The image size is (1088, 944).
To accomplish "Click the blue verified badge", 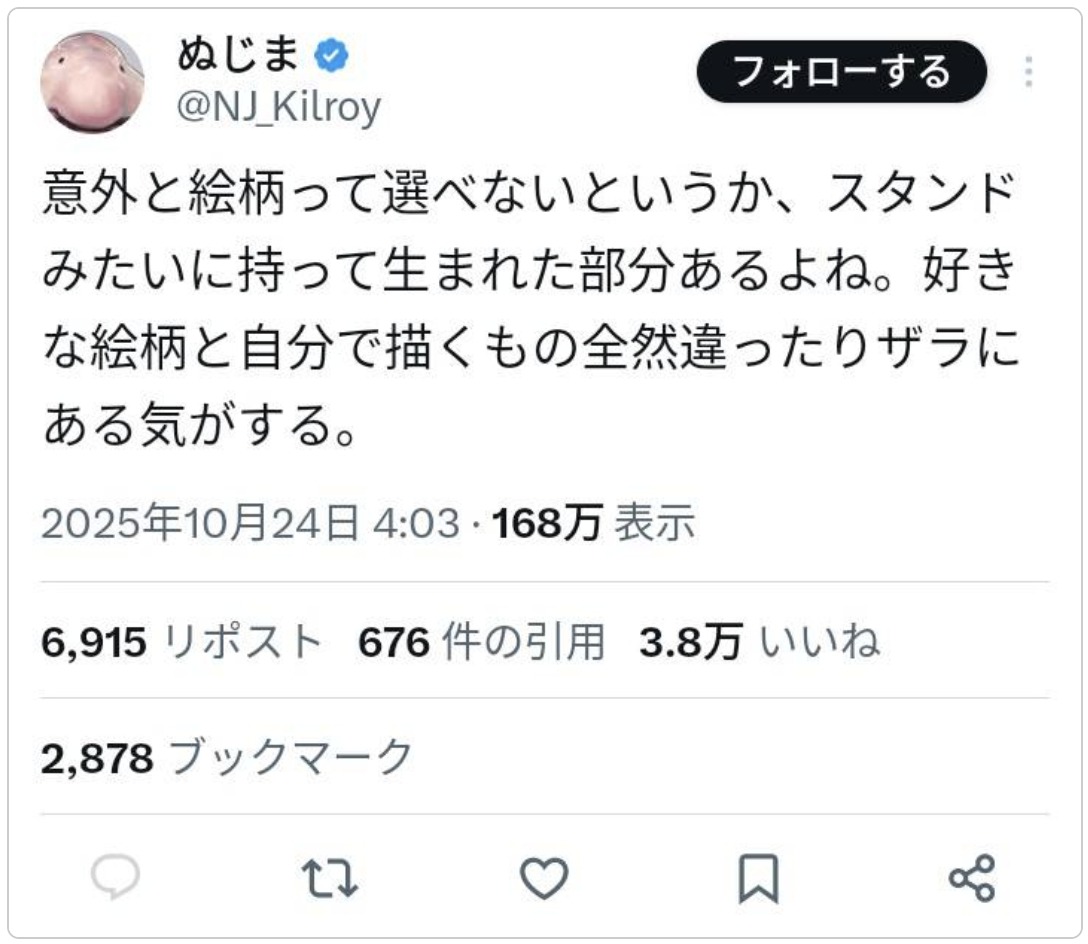I will click(331, 58).
